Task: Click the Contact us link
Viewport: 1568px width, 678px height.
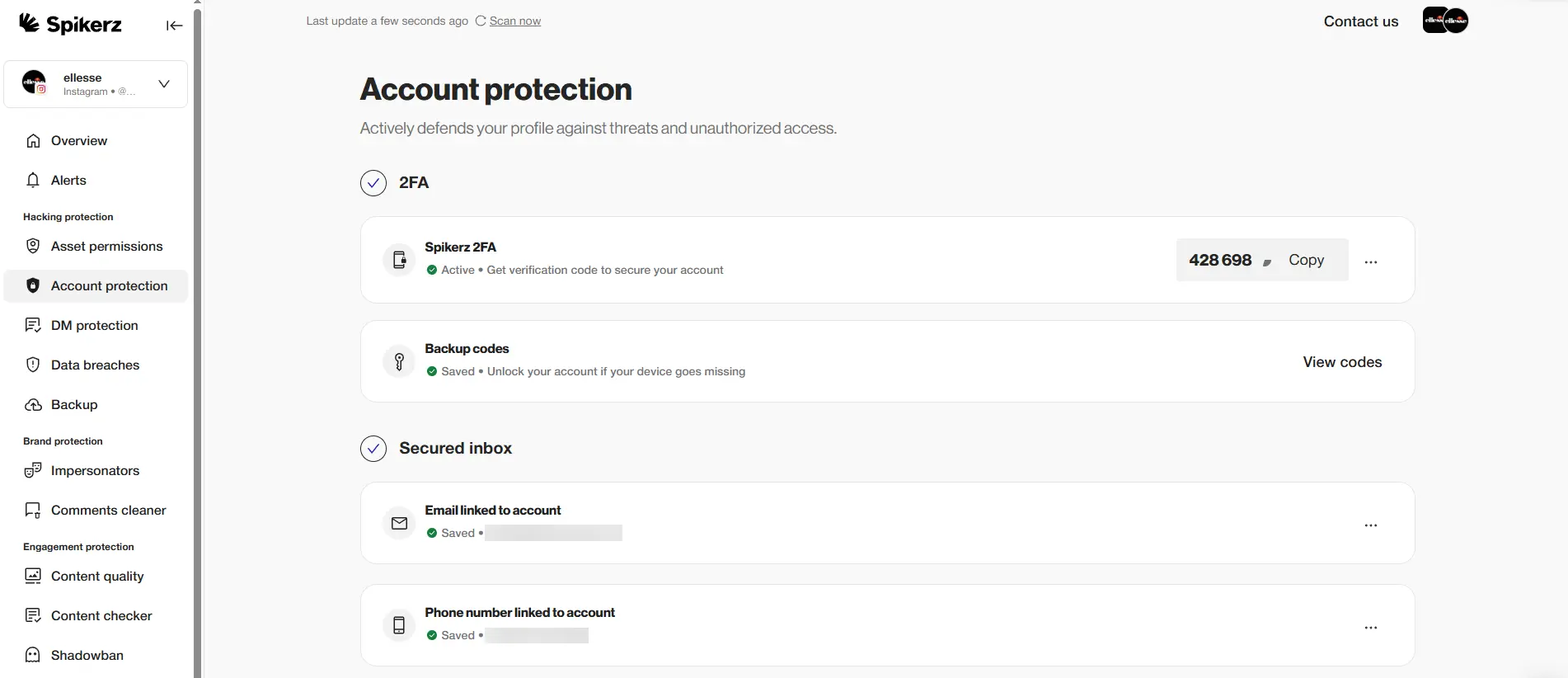Action: (x=1360, y=21)
